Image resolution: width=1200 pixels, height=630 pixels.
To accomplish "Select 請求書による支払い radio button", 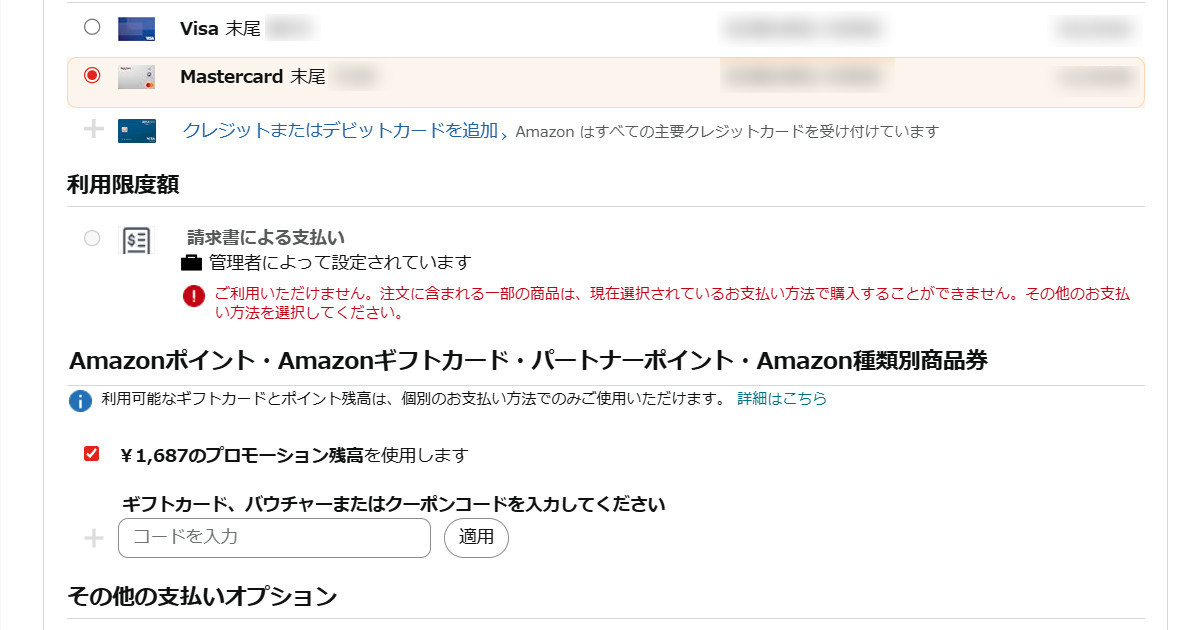I will [x=92, y=238].
